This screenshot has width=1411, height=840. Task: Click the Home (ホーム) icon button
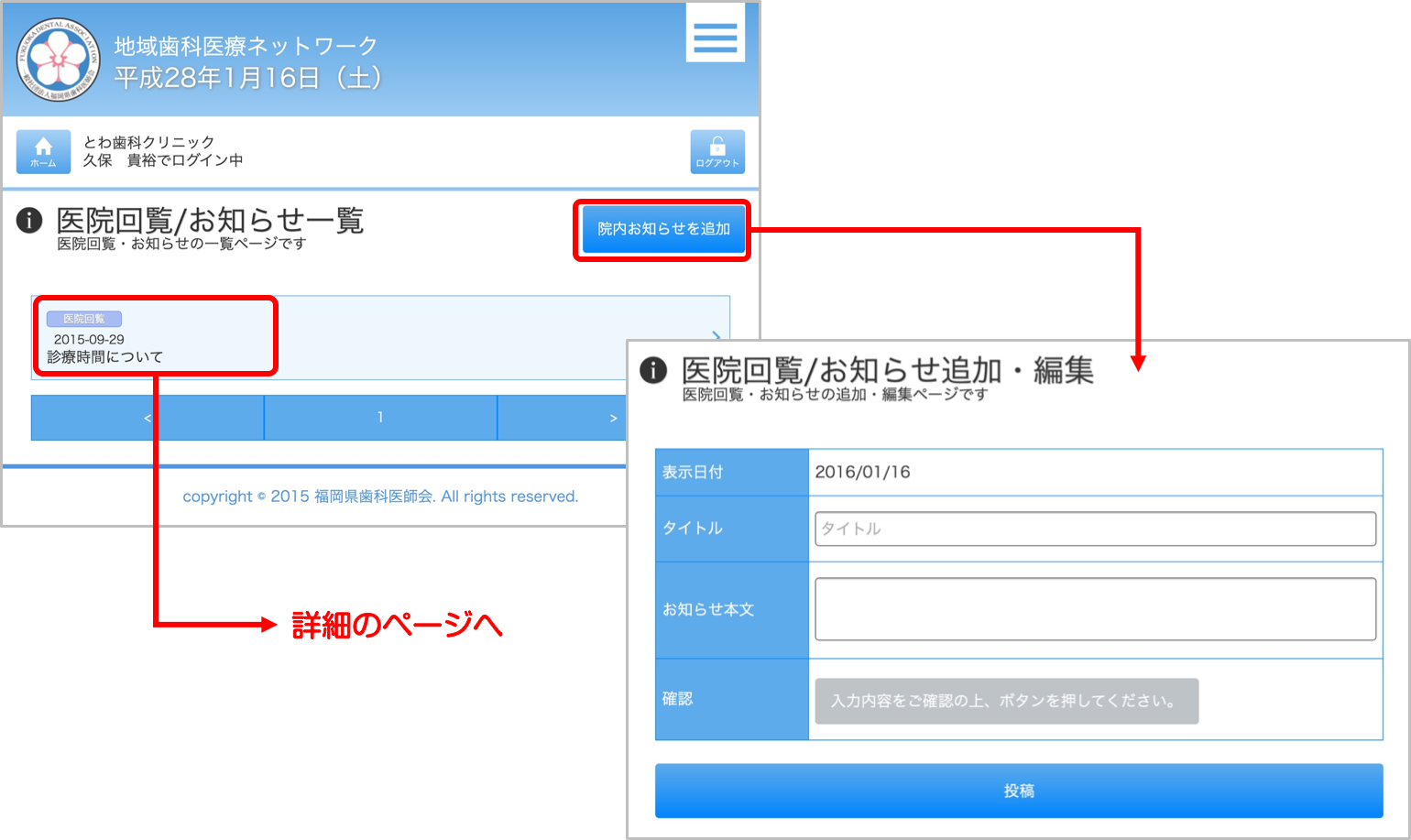(43, 151)
